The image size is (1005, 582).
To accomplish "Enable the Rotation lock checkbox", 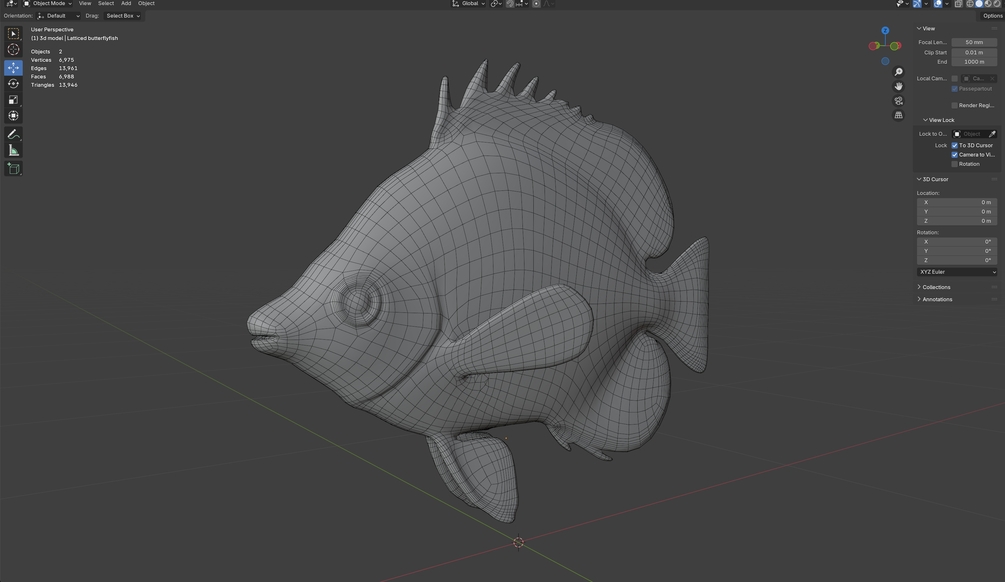I will (954, 164).
